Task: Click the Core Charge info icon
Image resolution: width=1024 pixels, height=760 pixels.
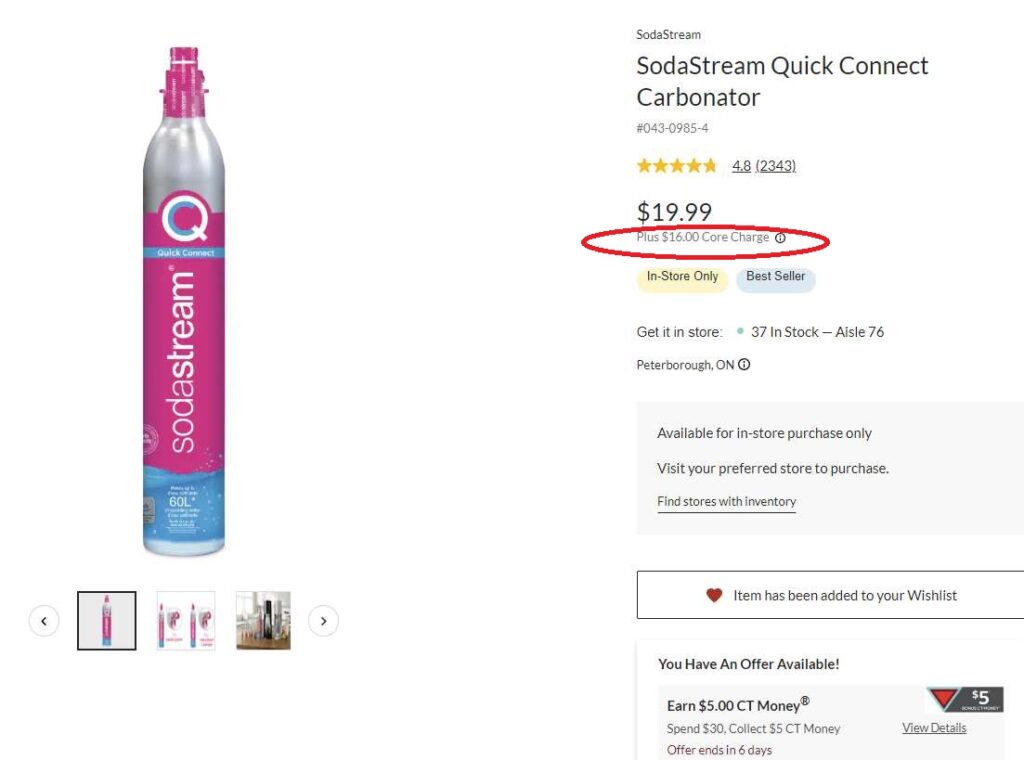Action: [780, 238]
